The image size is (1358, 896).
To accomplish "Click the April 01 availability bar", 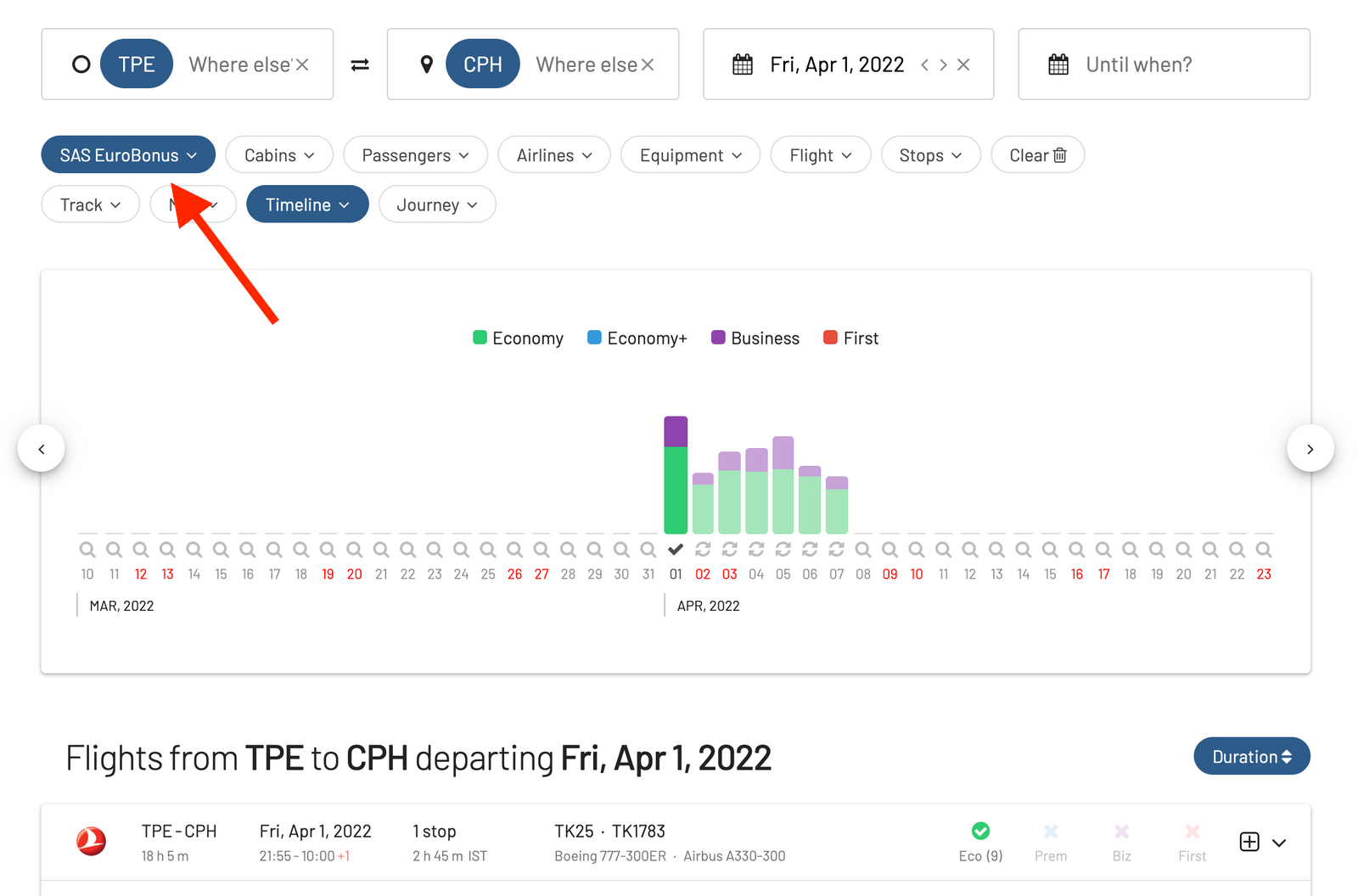I will click(676, 475).
